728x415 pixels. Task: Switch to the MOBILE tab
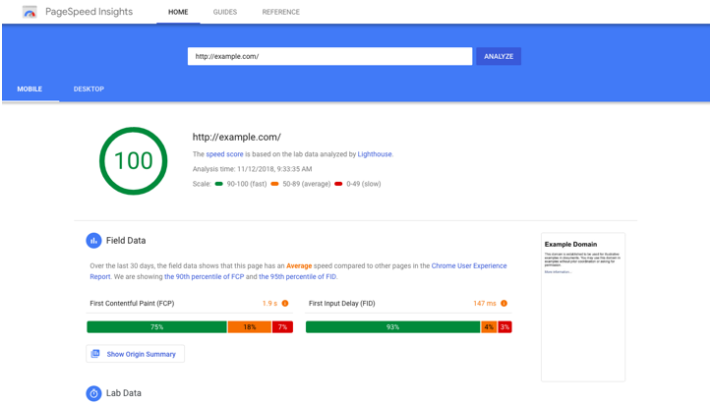pyautogui.click(x=30, y=89)
